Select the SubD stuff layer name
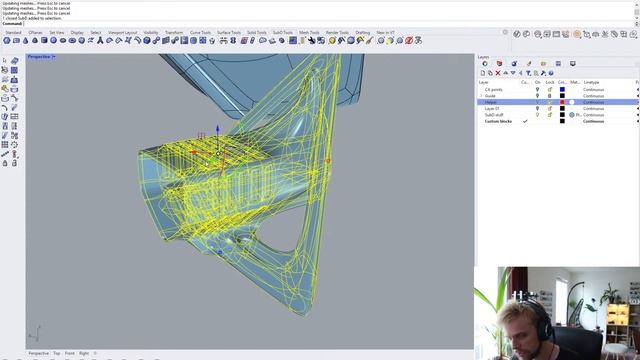 tap(494, 115)
